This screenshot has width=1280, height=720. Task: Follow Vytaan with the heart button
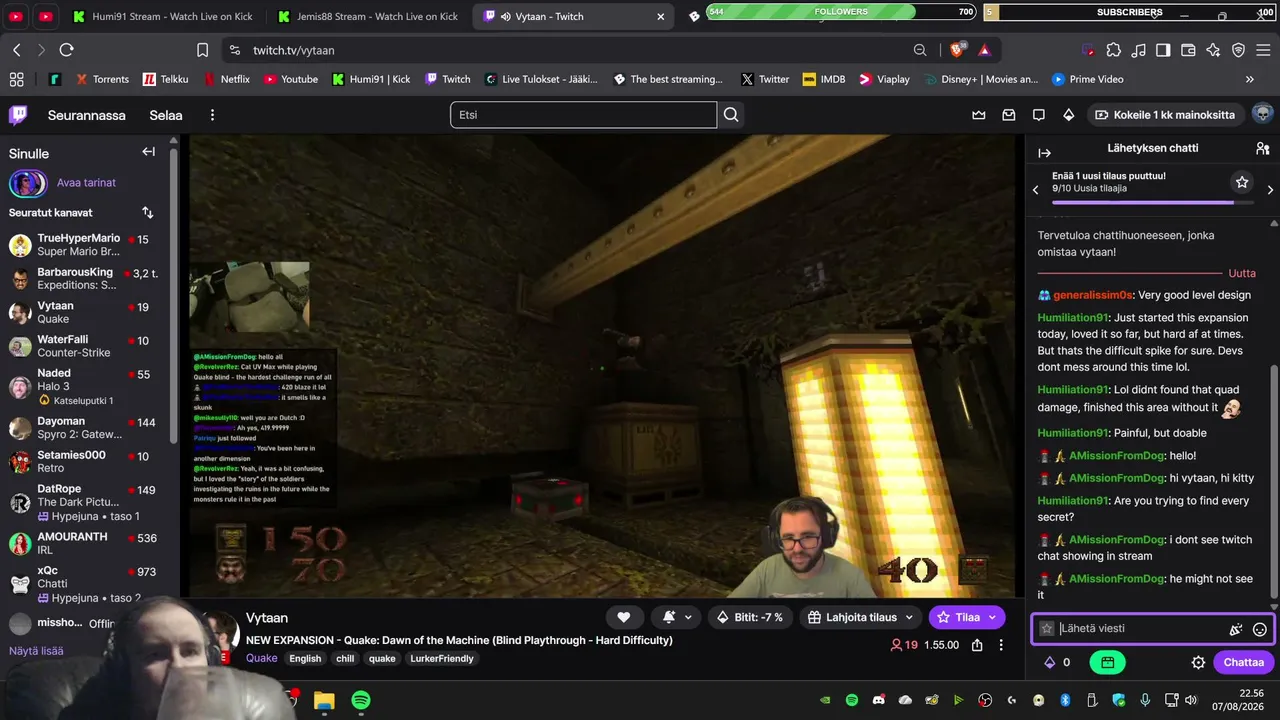(623, 617)
